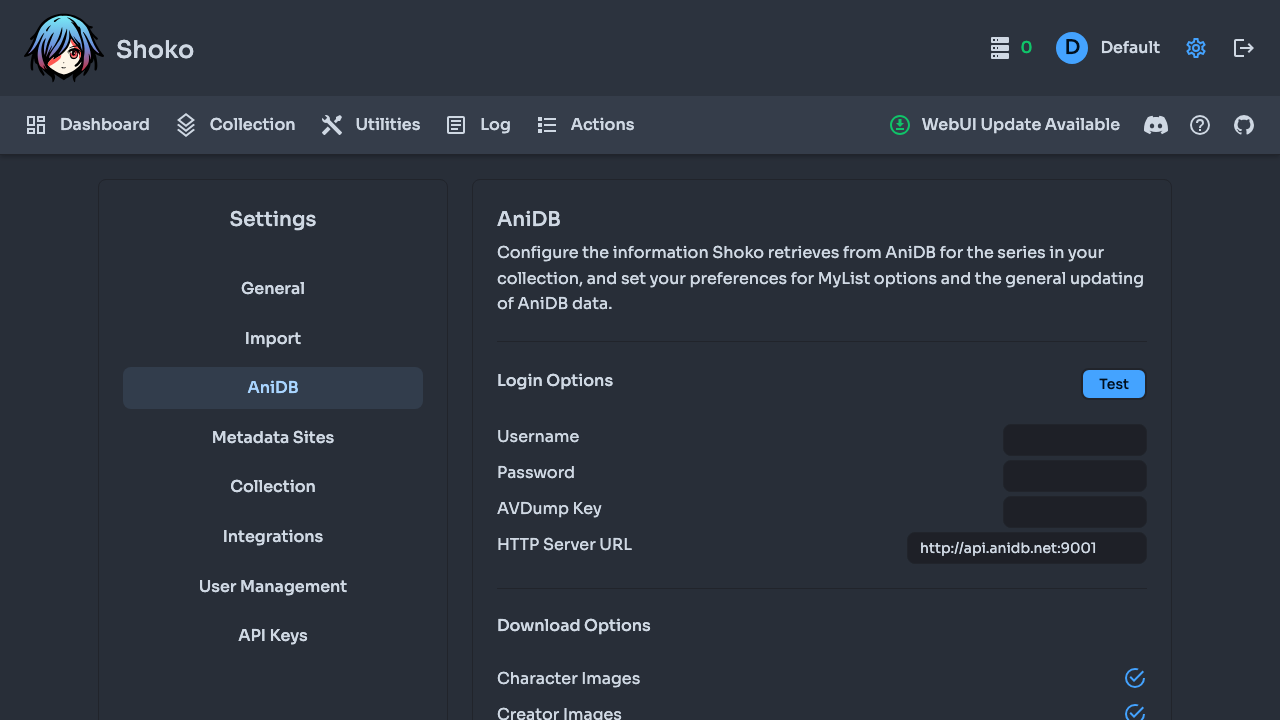Click the HTTP Server URL field
The width and height of the screenshot is (1280, 720).
pos(1027,548)
